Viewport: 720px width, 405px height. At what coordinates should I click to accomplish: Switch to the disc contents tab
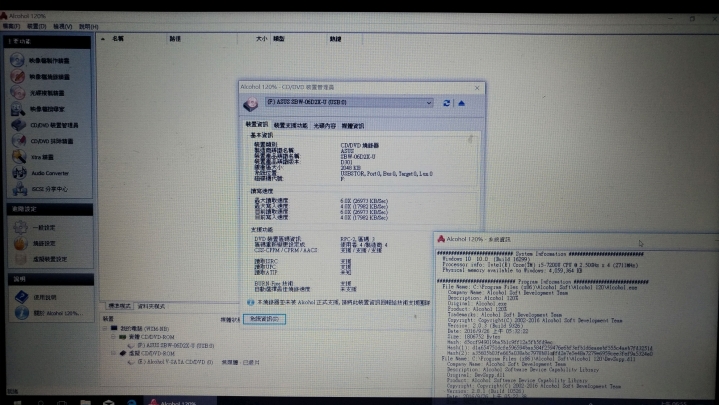(325, 125)
